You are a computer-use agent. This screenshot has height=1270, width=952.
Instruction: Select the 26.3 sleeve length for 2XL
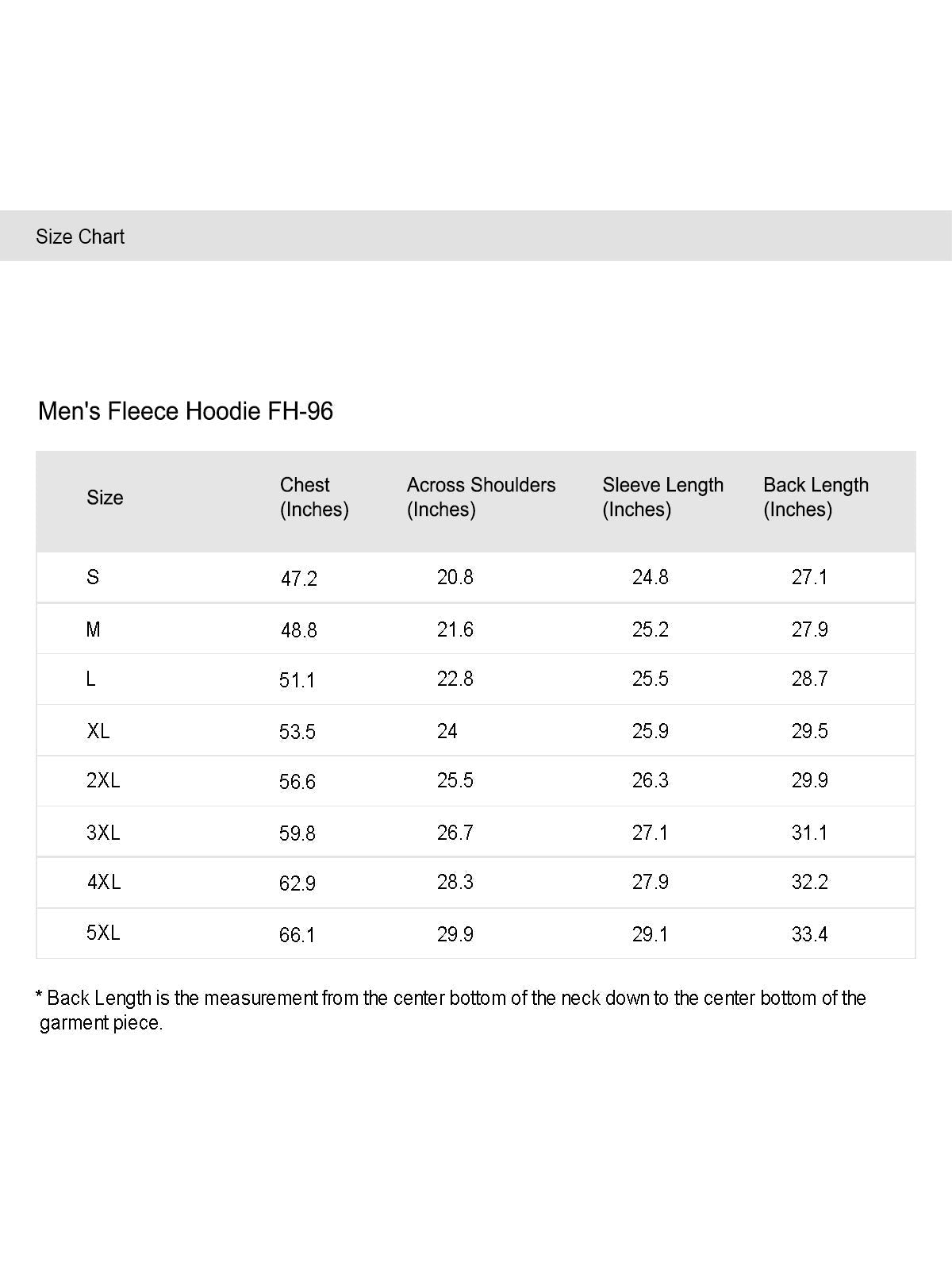[651, 780]
